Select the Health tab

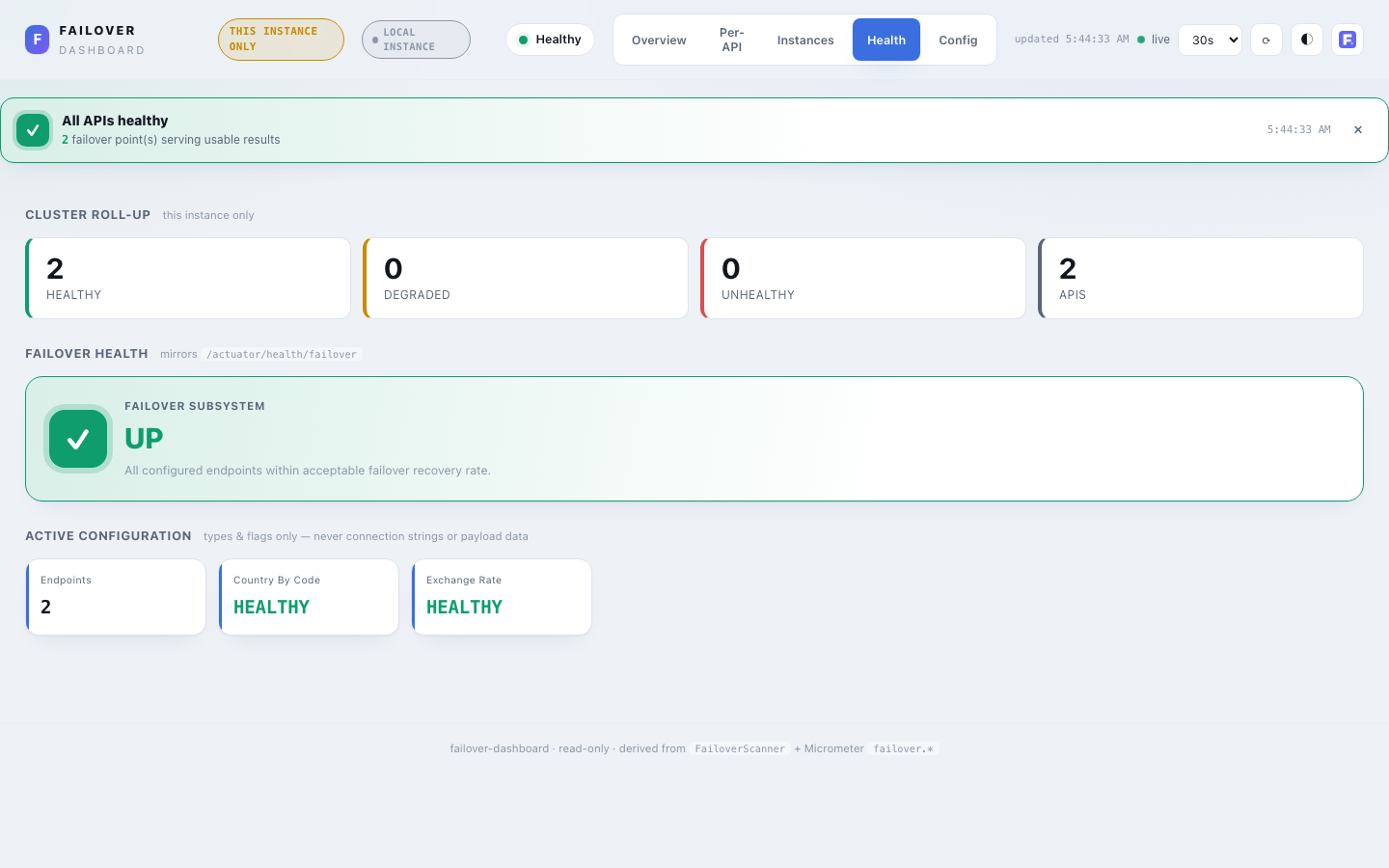[x=886, y=40]
